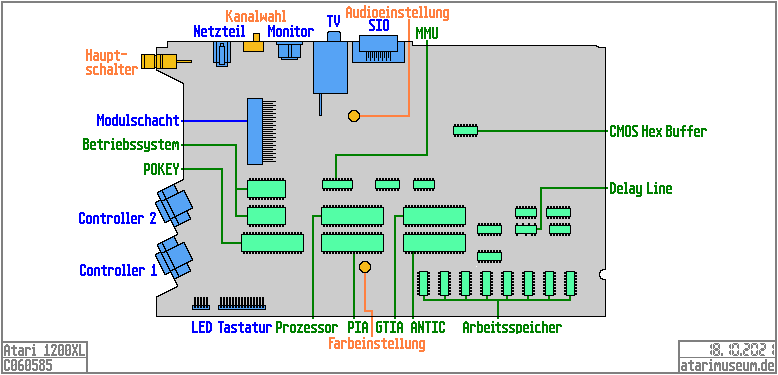Click the TV label
This screenshot has width=778, height=375.
(x=333, y=21)
